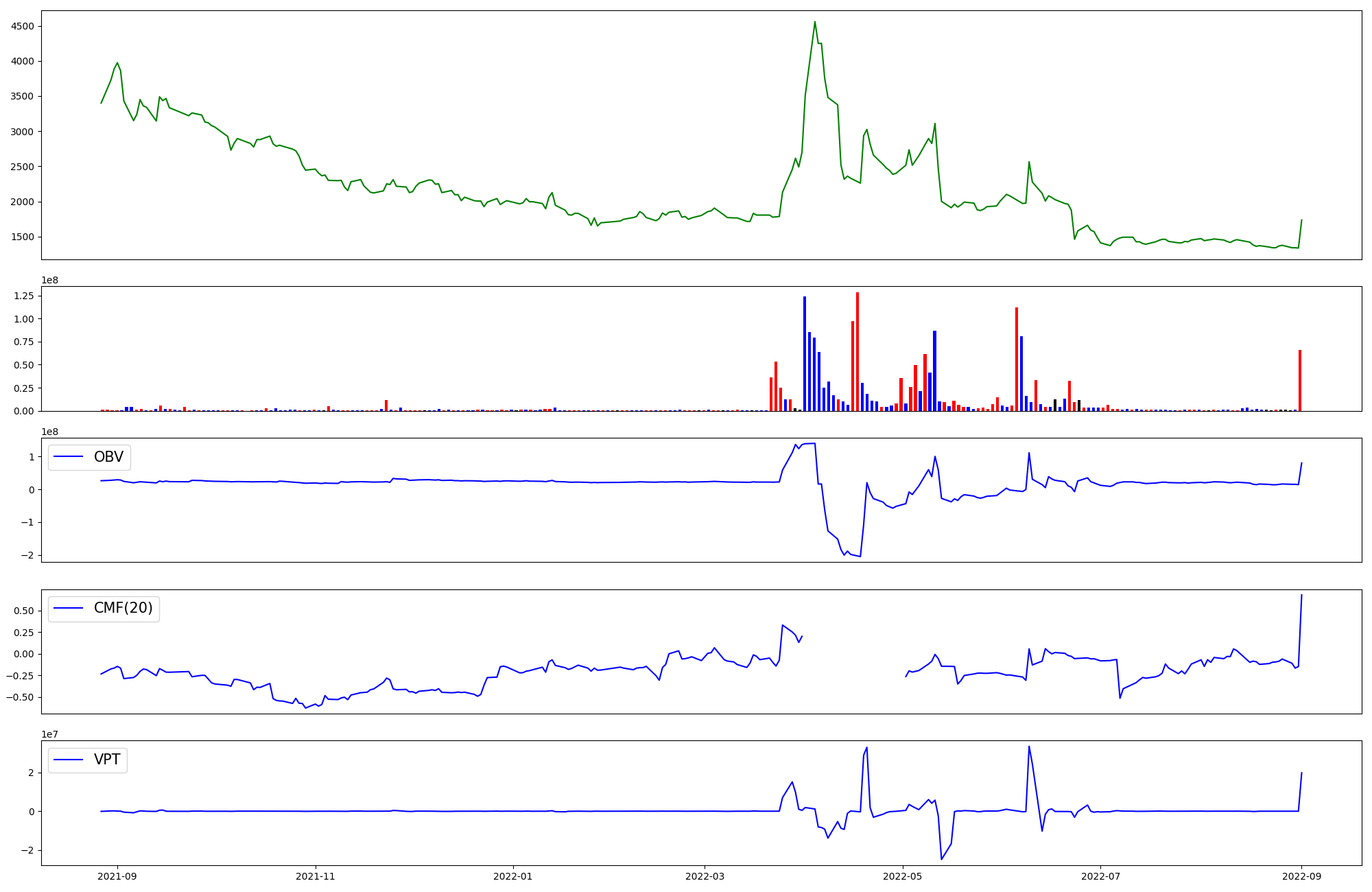Click the blue line sample in OBV legend
Screen dimensions: 1372x892
click(x=68, y=457)
